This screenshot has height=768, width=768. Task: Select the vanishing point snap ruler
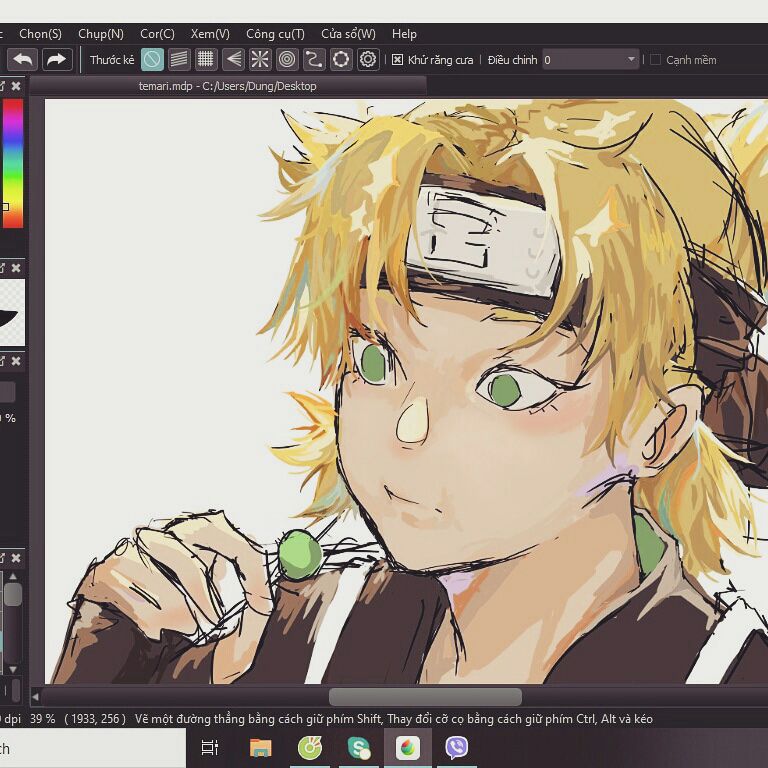coord(233,60)
